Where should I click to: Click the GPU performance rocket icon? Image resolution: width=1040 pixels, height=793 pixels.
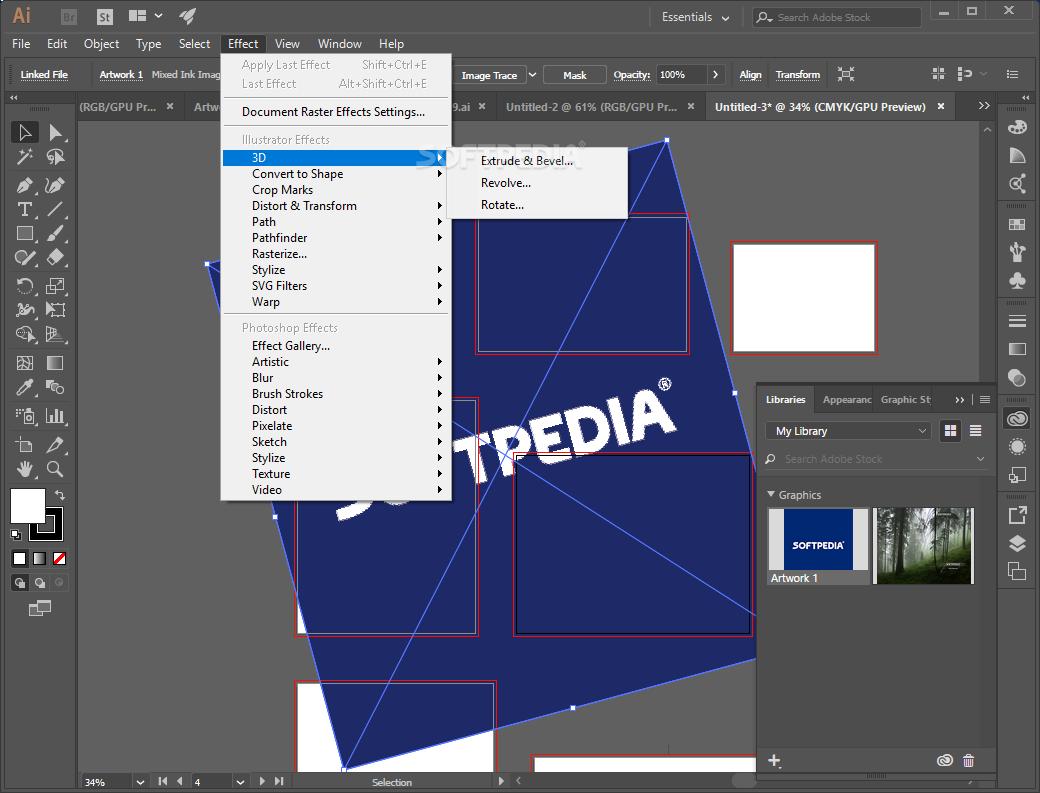click(x=188, y=17)
